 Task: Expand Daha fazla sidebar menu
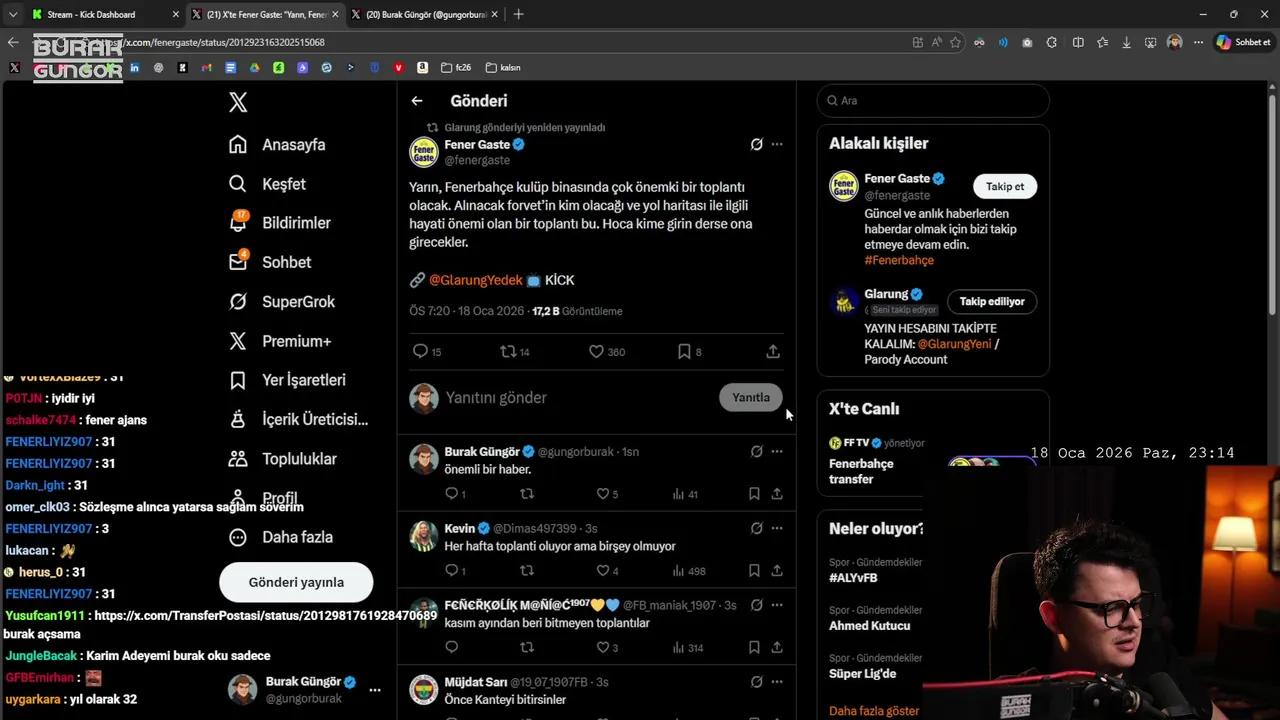pos(281,537)
